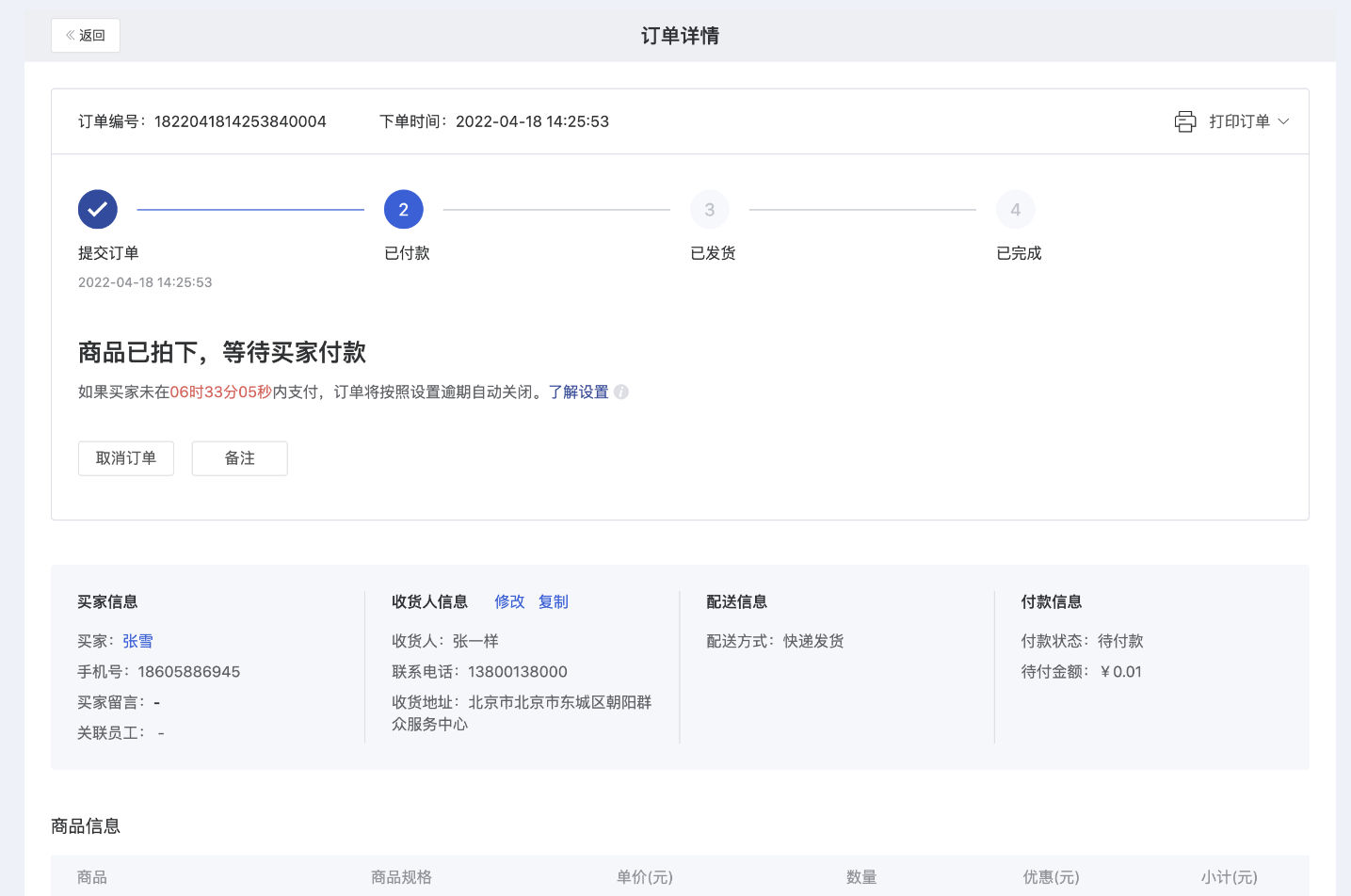Screen dimensions: 1351x896
Task: Click the step 3 已发货 circle
Action: point(710,210)
